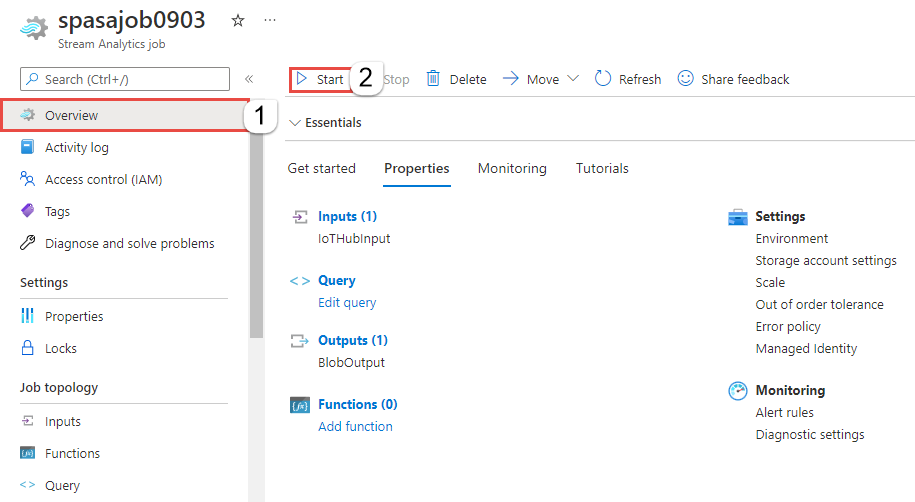Open Tags in the sidebar

(57, 211)
